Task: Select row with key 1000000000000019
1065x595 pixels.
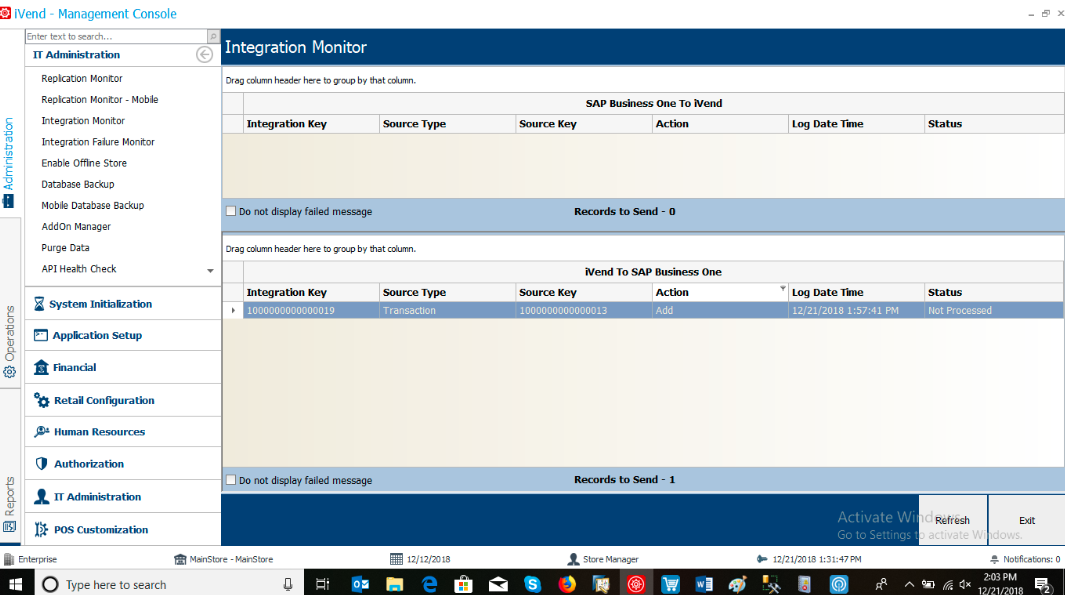Action: pos(643,310)
